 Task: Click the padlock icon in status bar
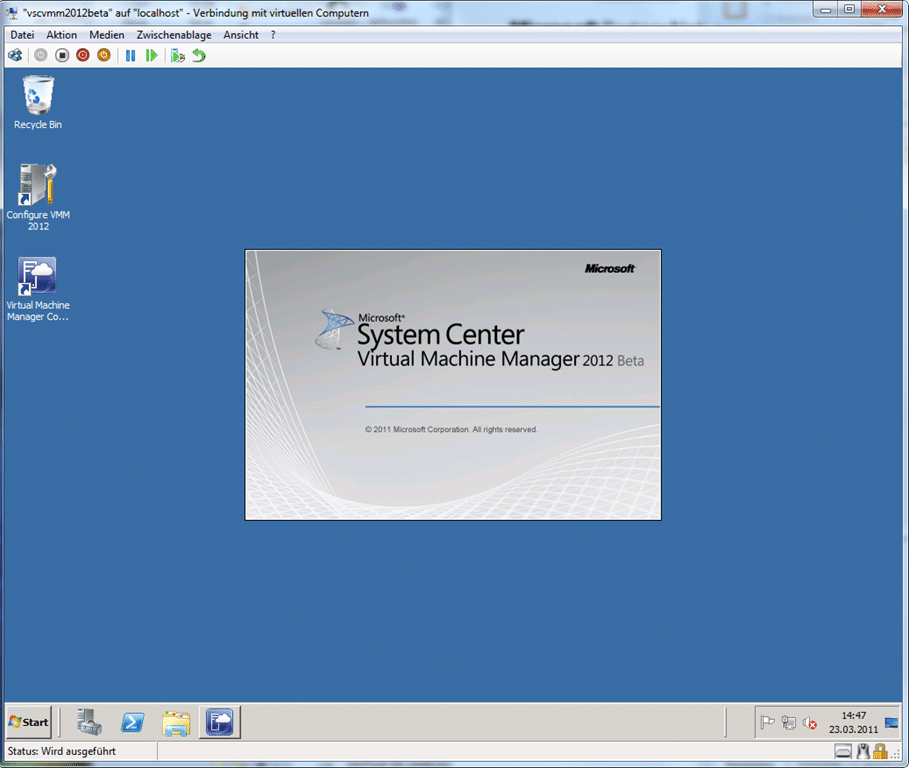pyautogui.click(x=880, y=752)
